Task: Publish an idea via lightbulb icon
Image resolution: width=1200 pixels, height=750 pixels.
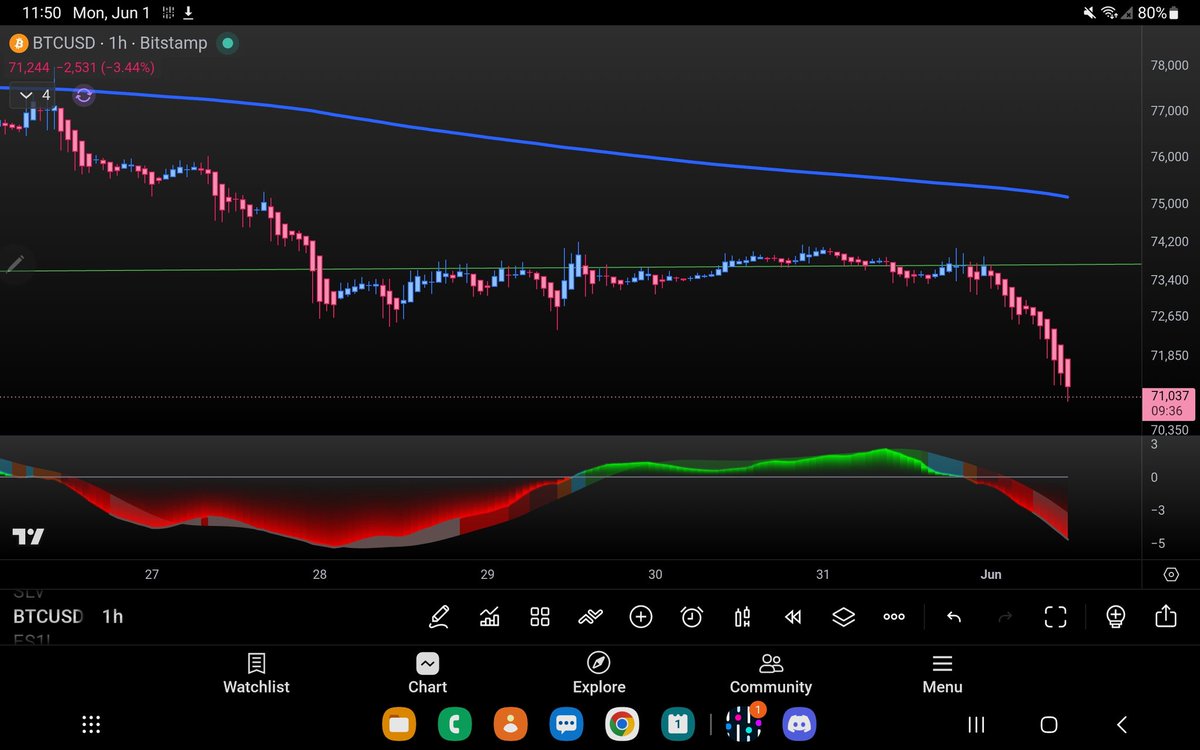Action: click(1116, 616)
